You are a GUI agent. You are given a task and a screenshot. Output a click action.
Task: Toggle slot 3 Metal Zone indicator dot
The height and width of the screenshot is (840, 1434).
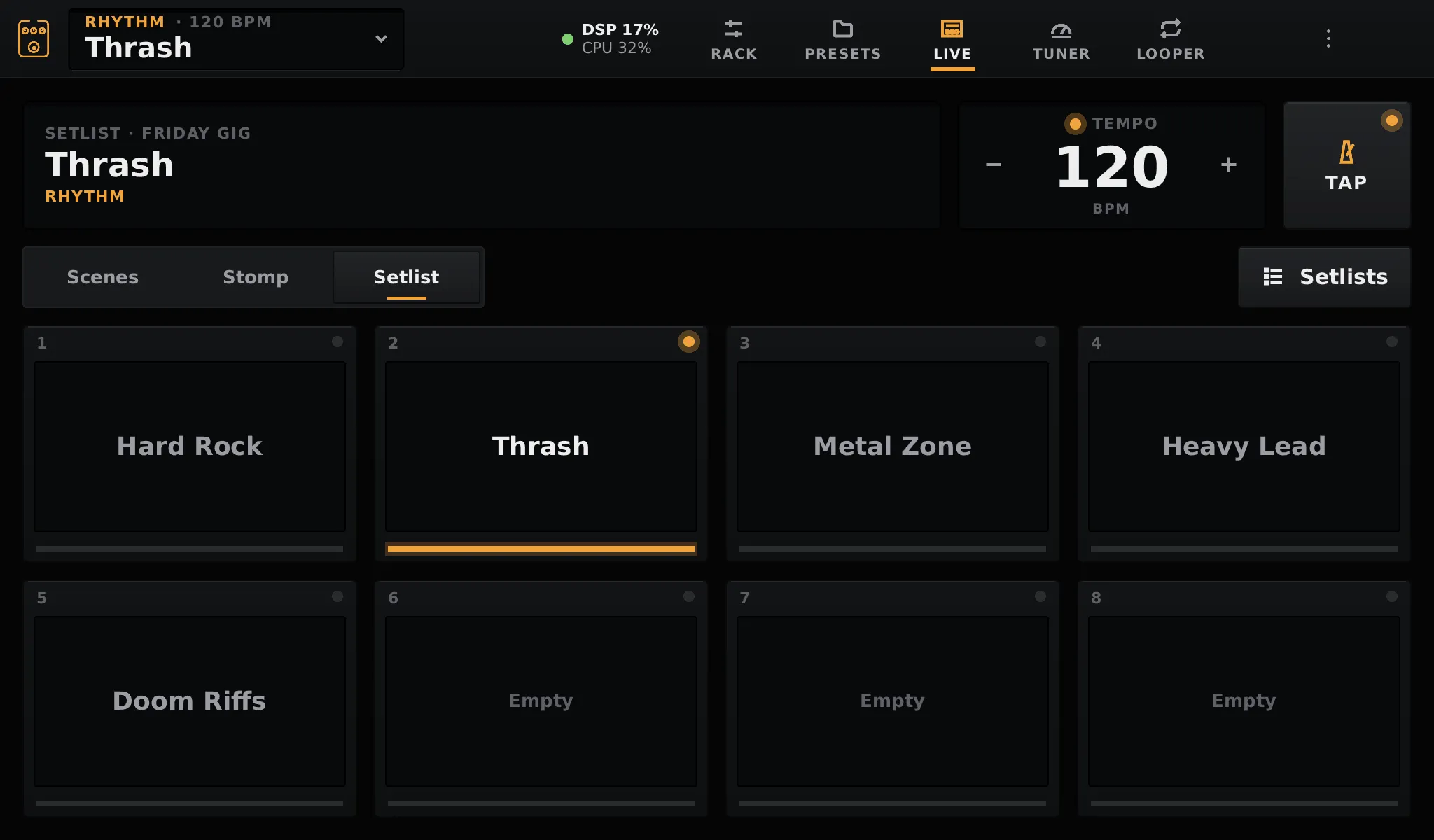[x=1040, y=342]
